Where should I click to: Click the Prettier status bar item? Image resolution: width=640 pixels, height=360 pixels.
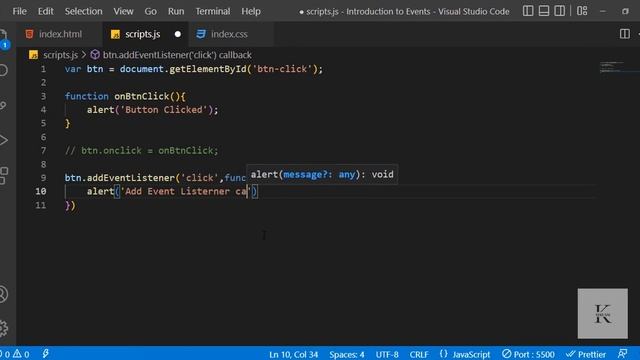(586, 354)
